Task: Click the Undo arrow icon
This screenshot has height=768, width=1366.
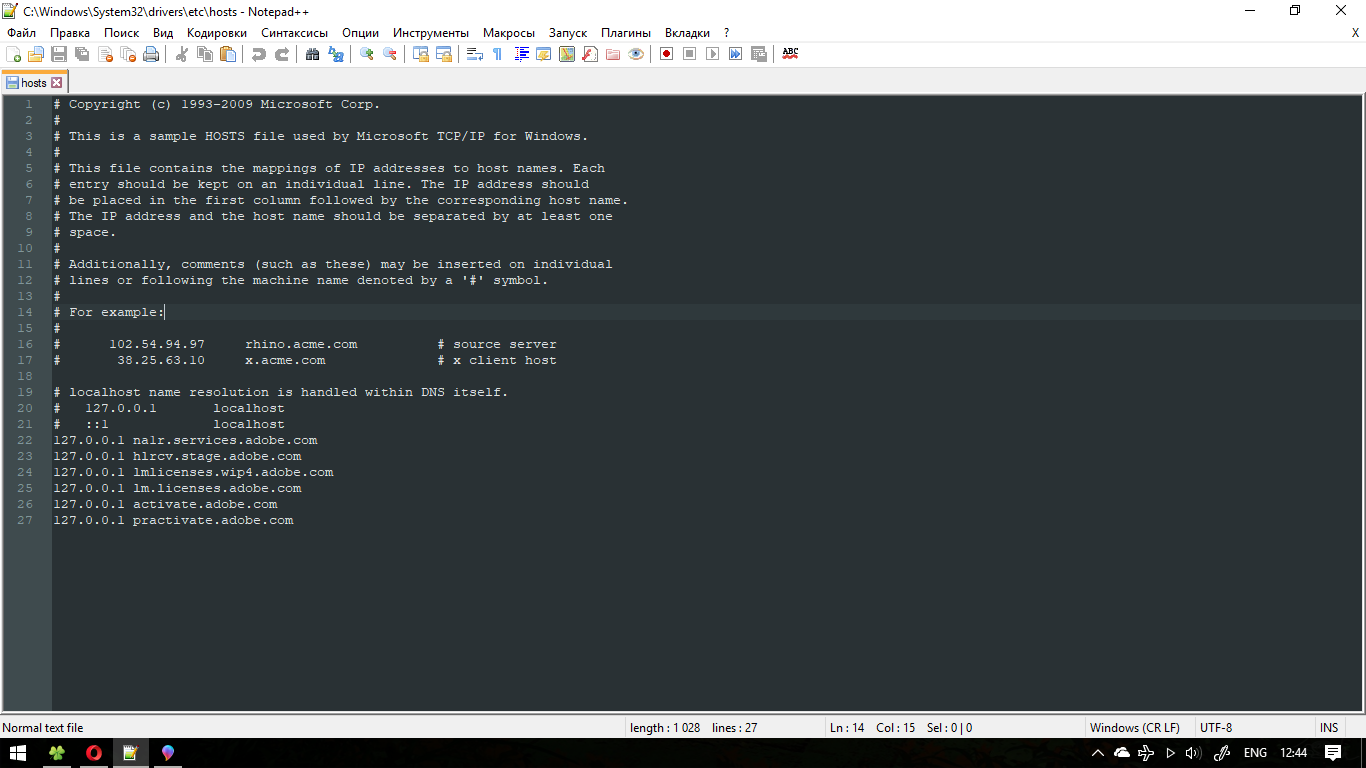Action: pos(259,54)
